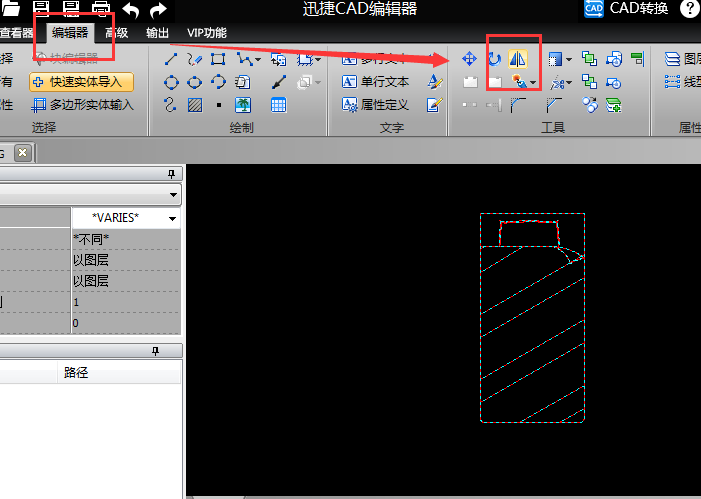This screenshot has height=499, width=701.
Task: Switch to the 高级 ribbon tab
Action: click(x=117, y=33)
